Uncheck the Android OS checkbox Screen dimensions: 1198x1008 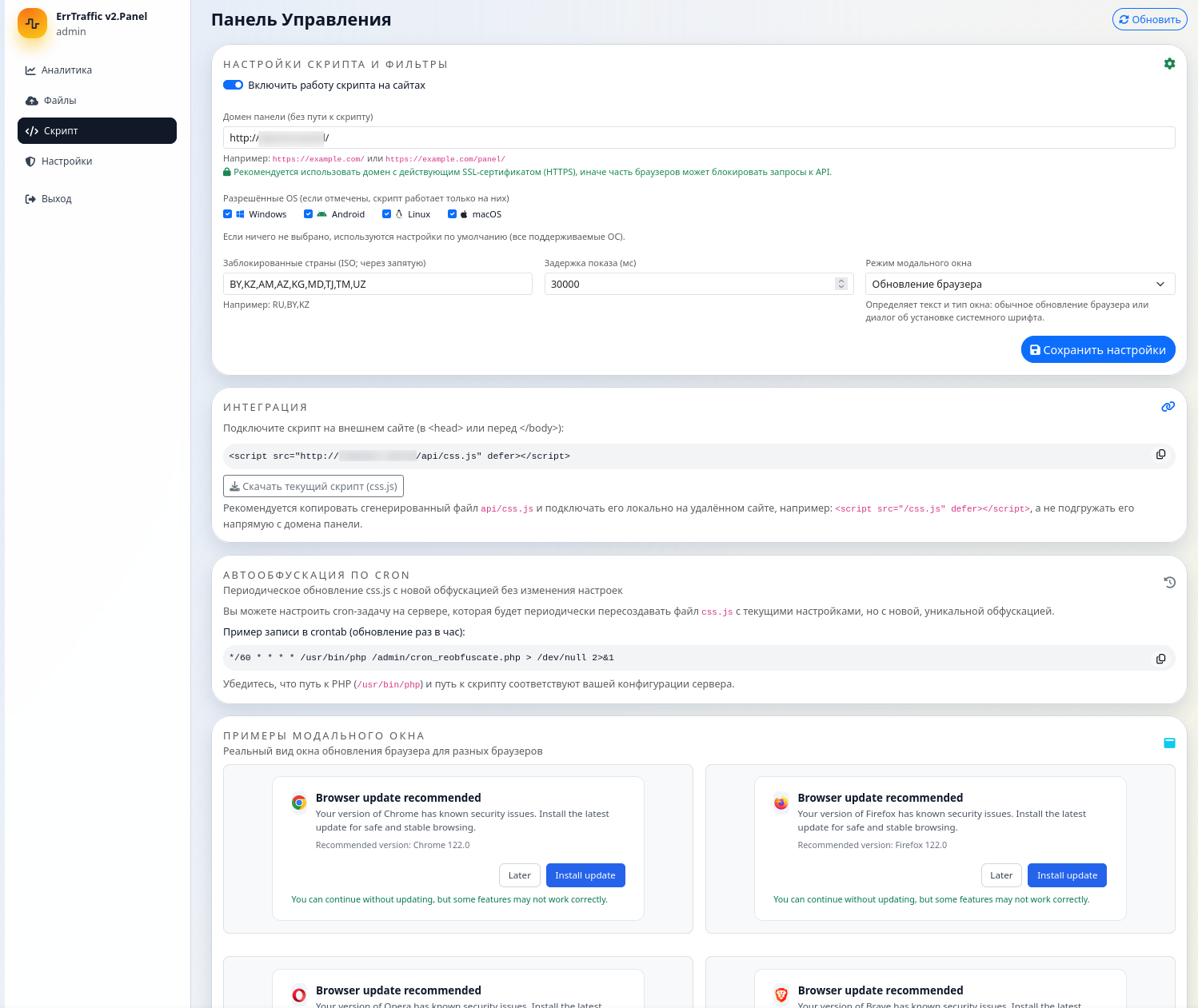pyautogui.click(x=308, y=214)
